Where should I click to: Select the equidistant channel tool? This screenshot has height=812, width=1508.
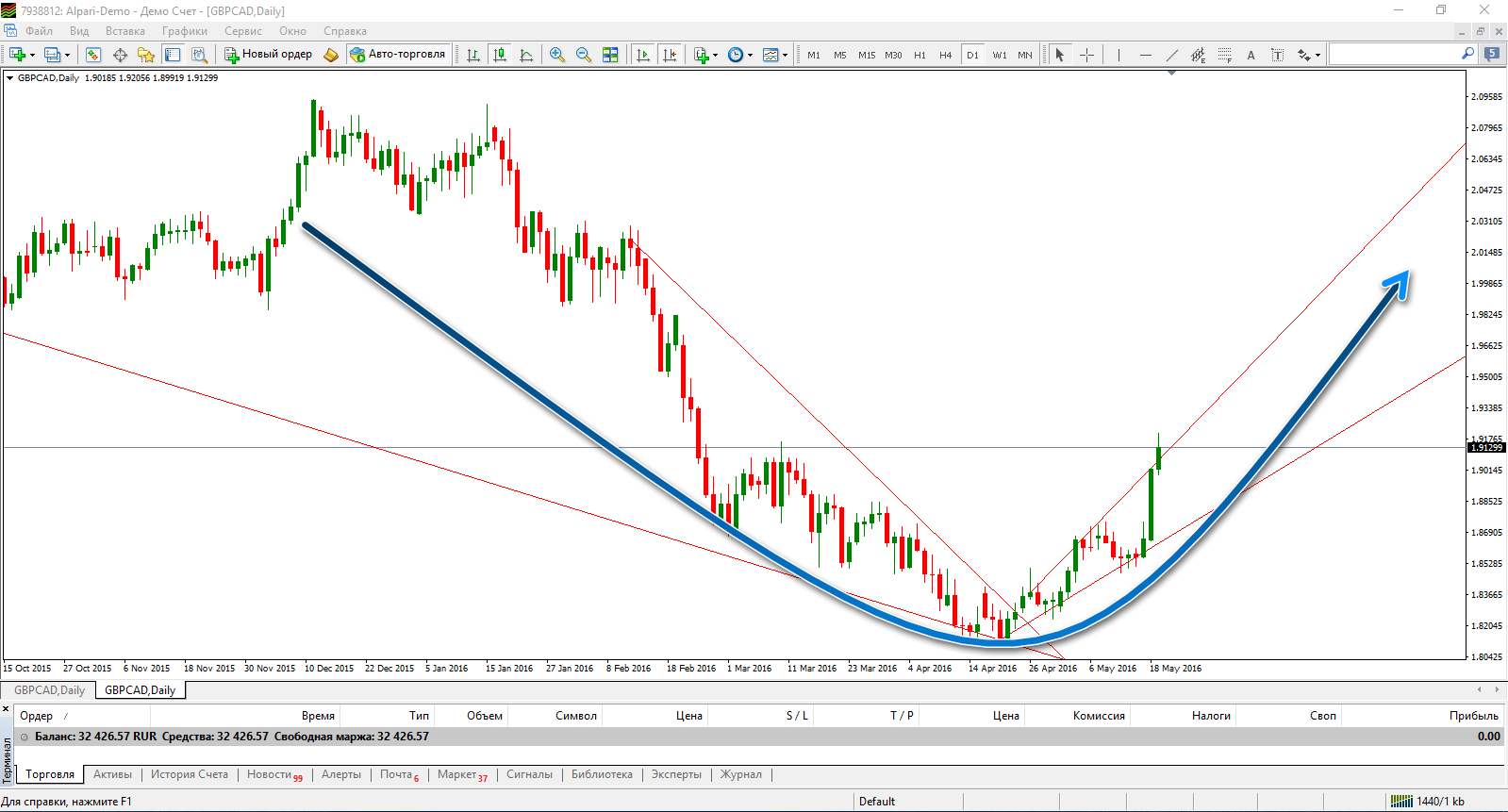click(1198, 55)
